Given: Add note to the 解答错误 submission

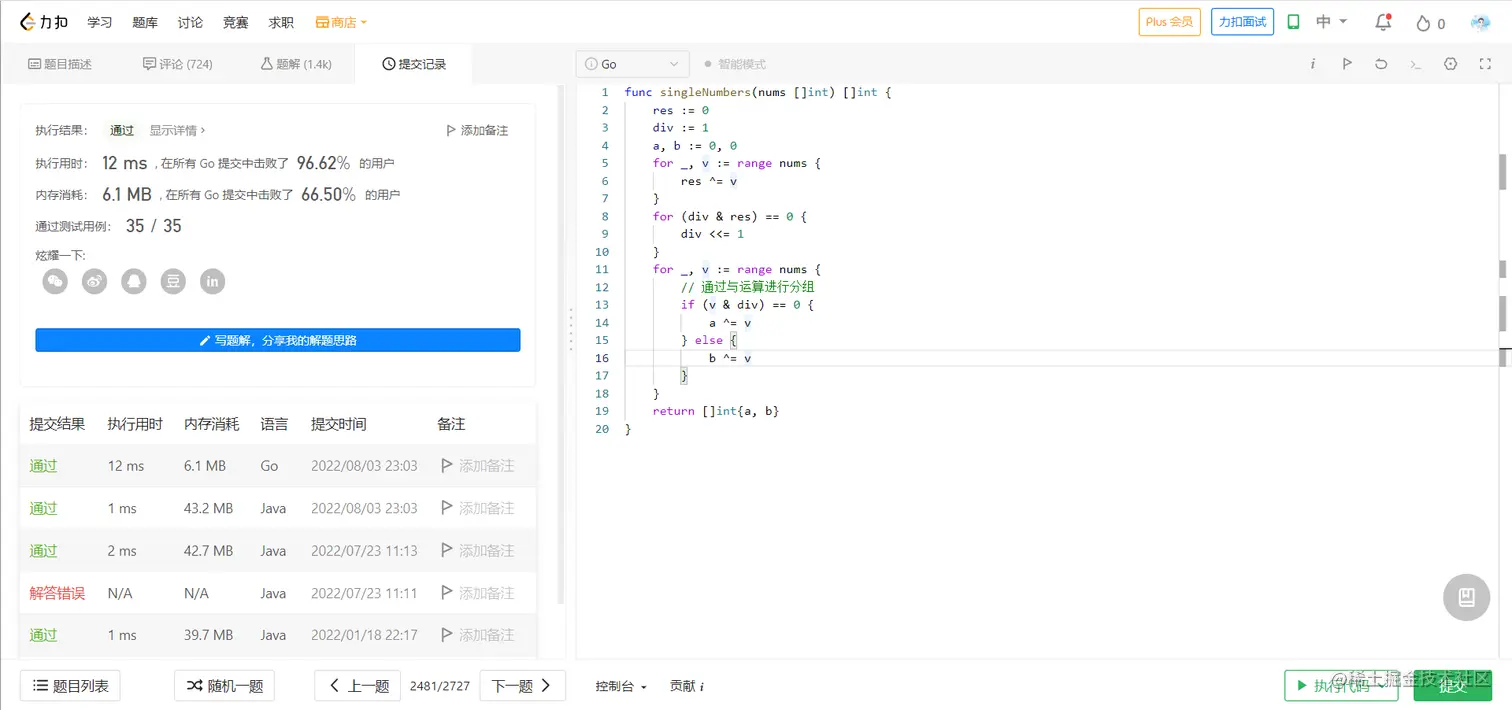Looking at the screenshot, I should point(478,593).
